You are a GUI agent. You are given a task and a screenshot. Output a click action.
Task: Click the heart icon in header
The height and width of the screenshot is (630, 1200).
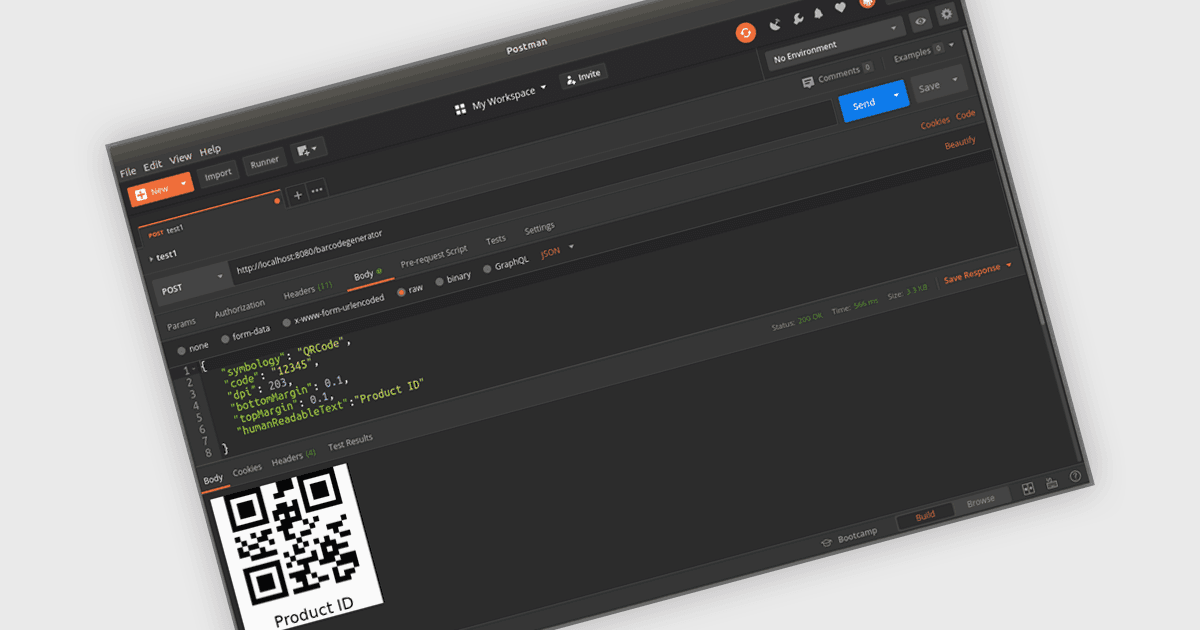tap(841, 8)
